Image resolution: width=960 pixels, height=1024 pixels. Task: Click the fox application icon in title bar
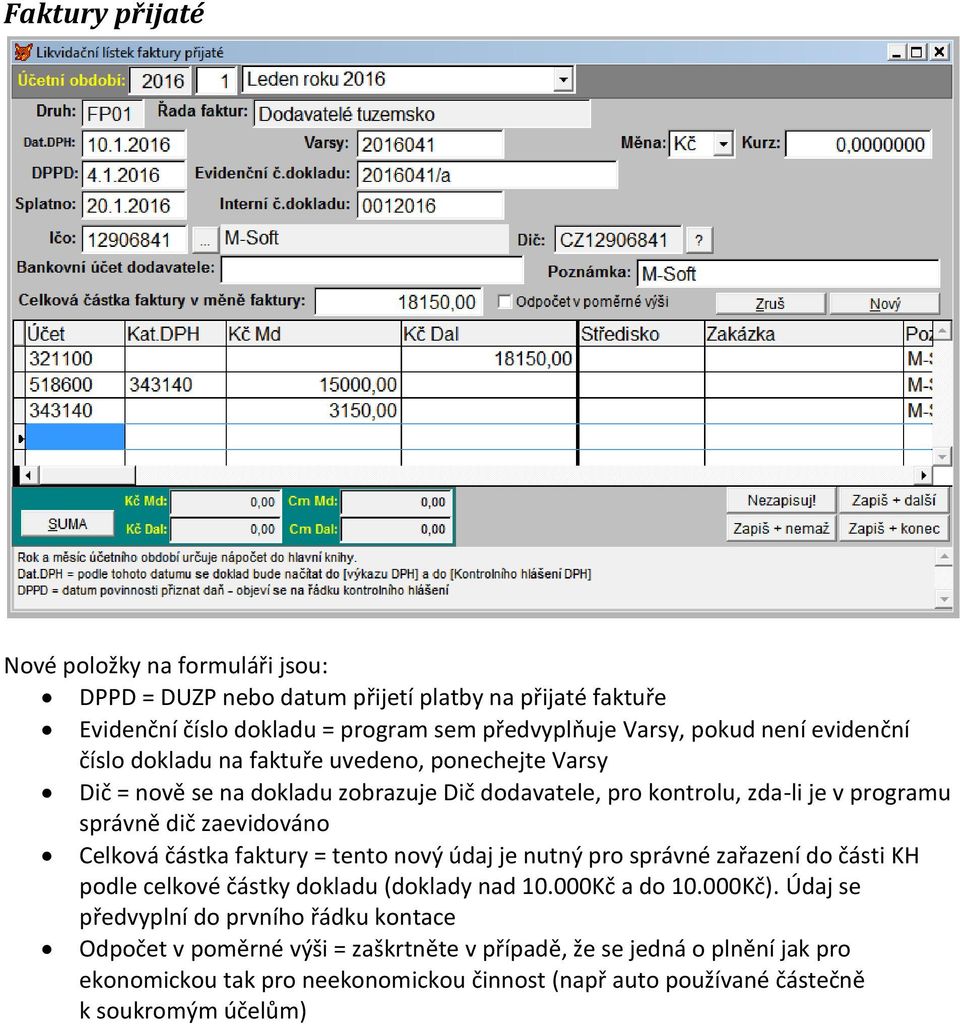pyautogui.click(x=24, y=52)
